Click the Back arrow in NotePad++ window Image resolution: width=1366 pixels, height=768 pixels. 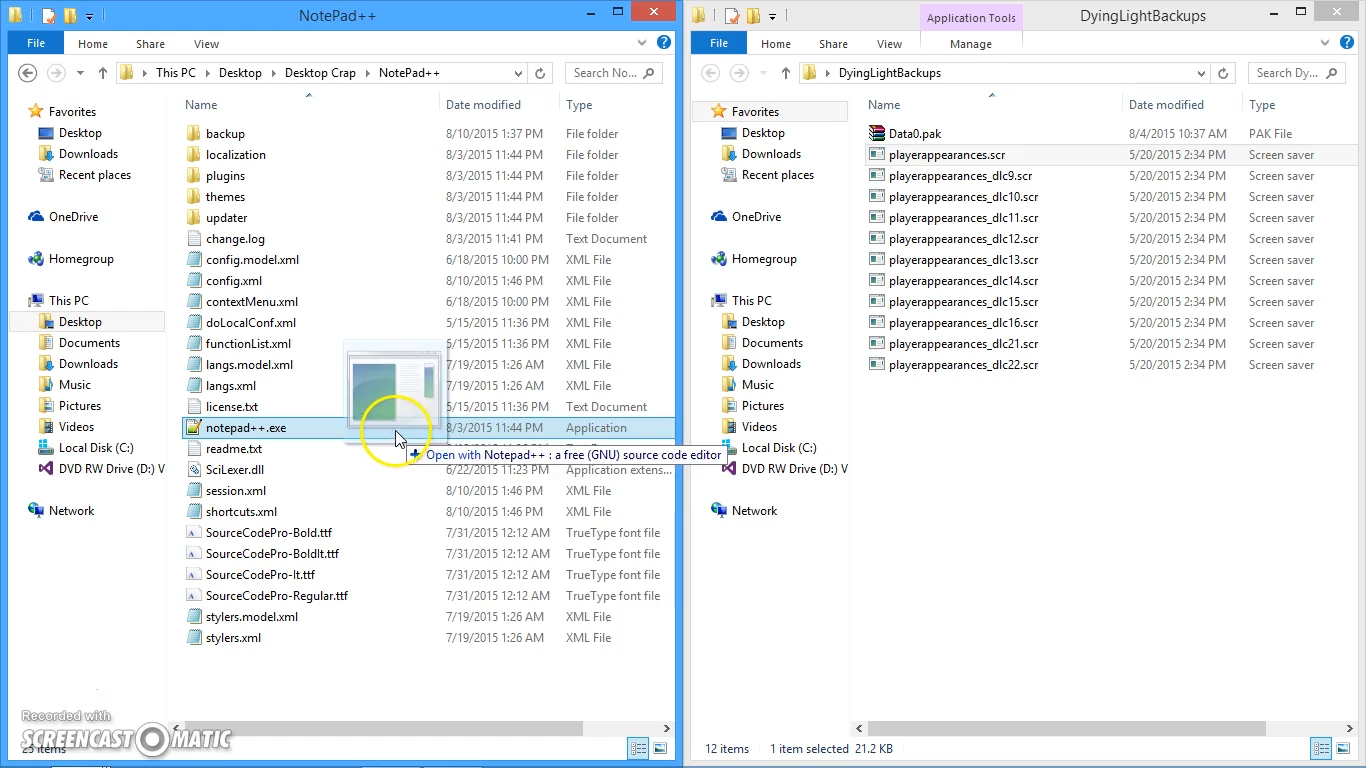point(28,73)
